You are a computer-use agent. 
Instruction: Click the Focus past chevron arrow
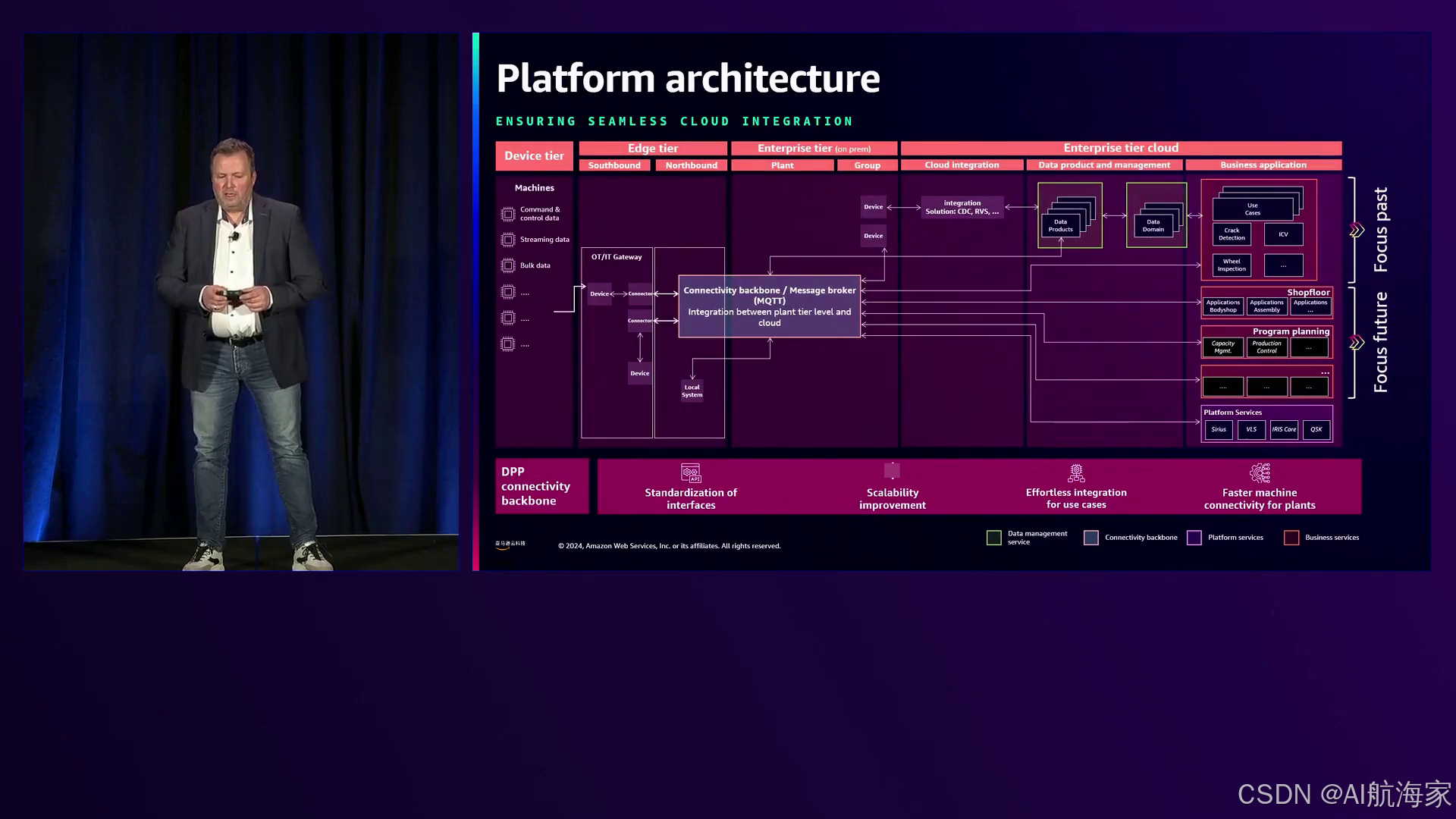[1357, 230]
